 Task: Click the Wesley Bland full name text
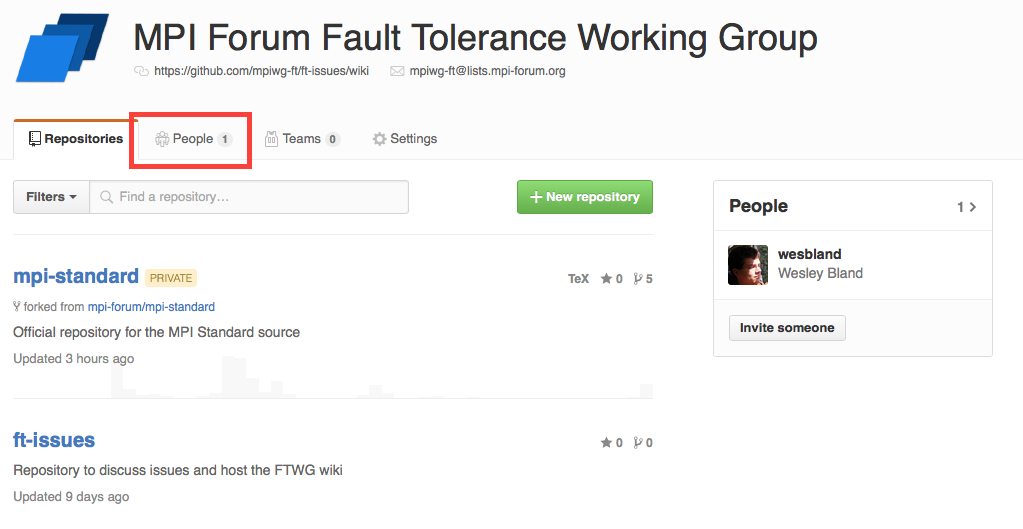[820, 273]
